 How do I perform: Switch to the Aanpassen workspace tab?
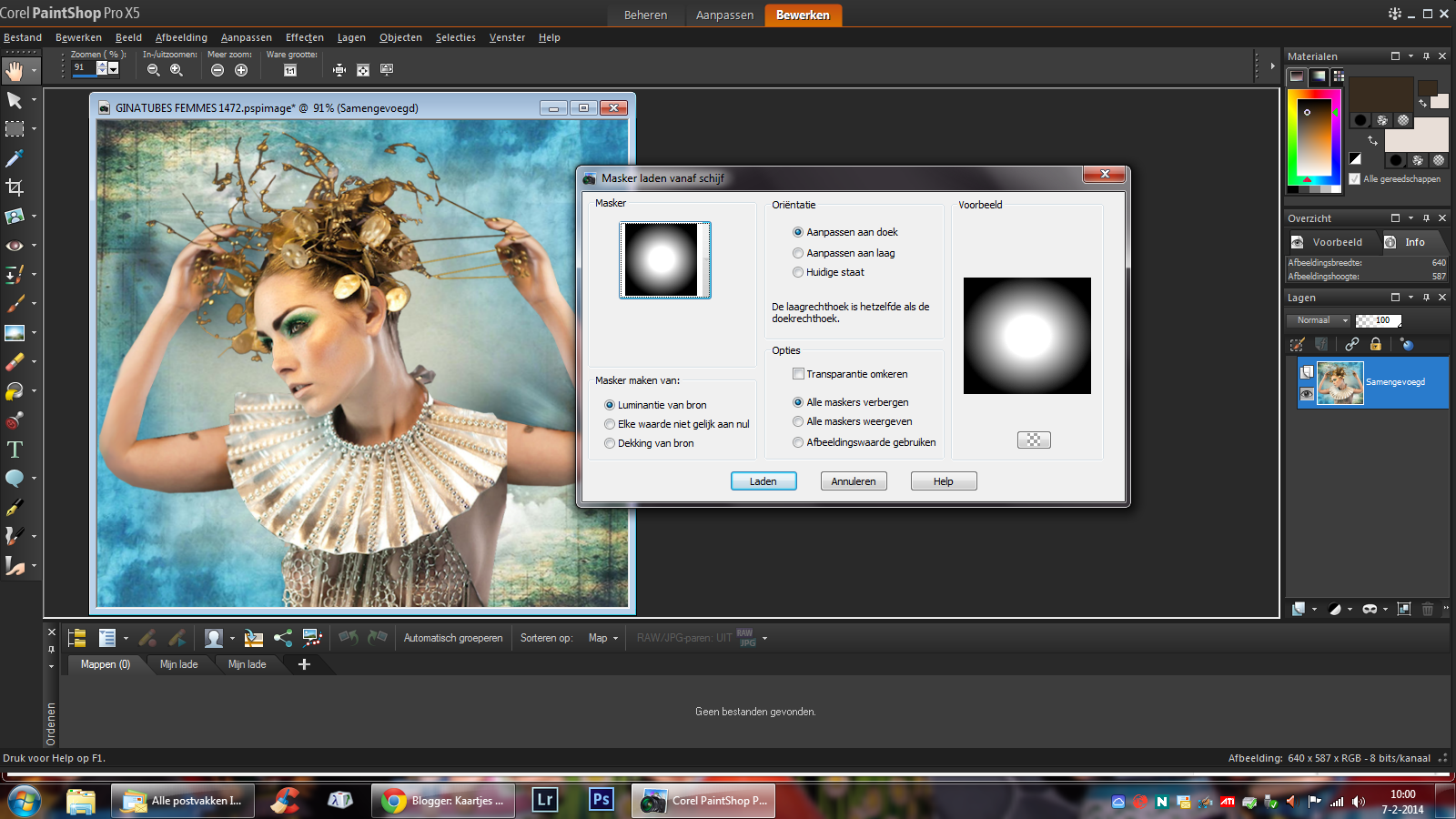(724, 15)
